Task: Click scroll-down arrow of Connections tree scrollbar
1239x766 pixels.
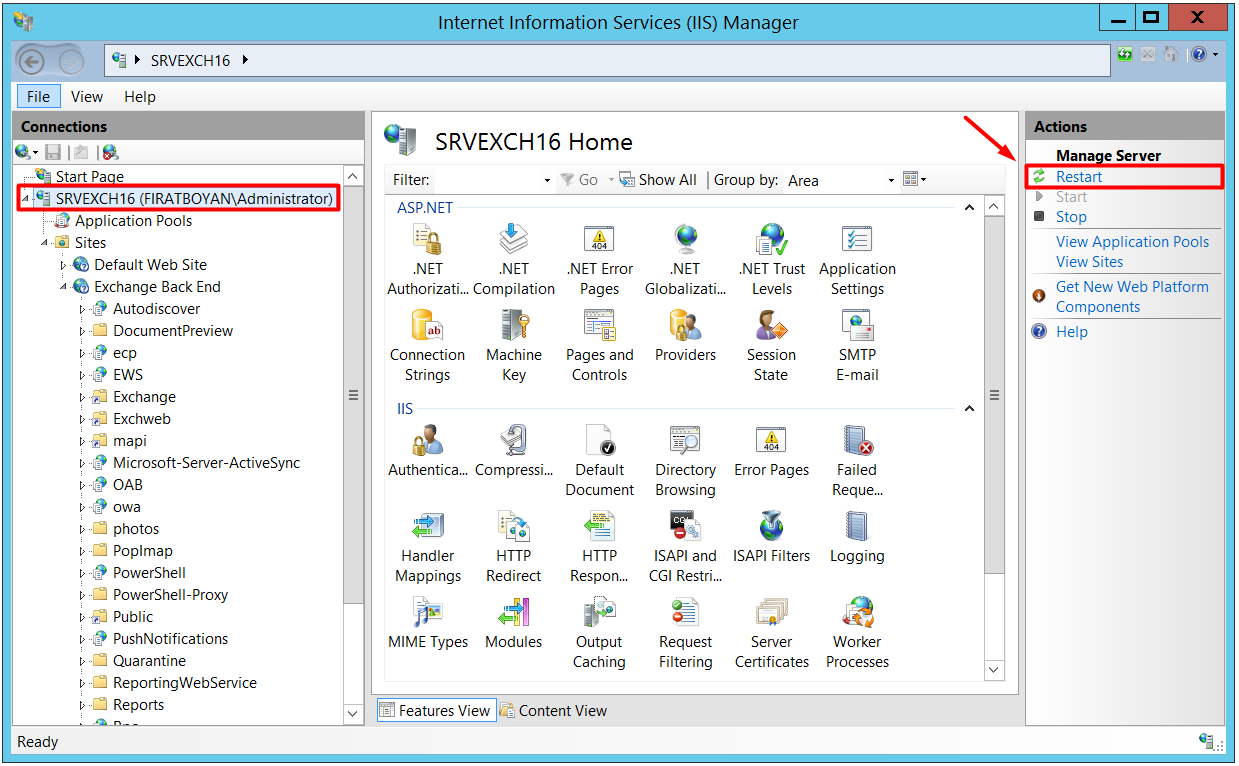Action: 353,713
